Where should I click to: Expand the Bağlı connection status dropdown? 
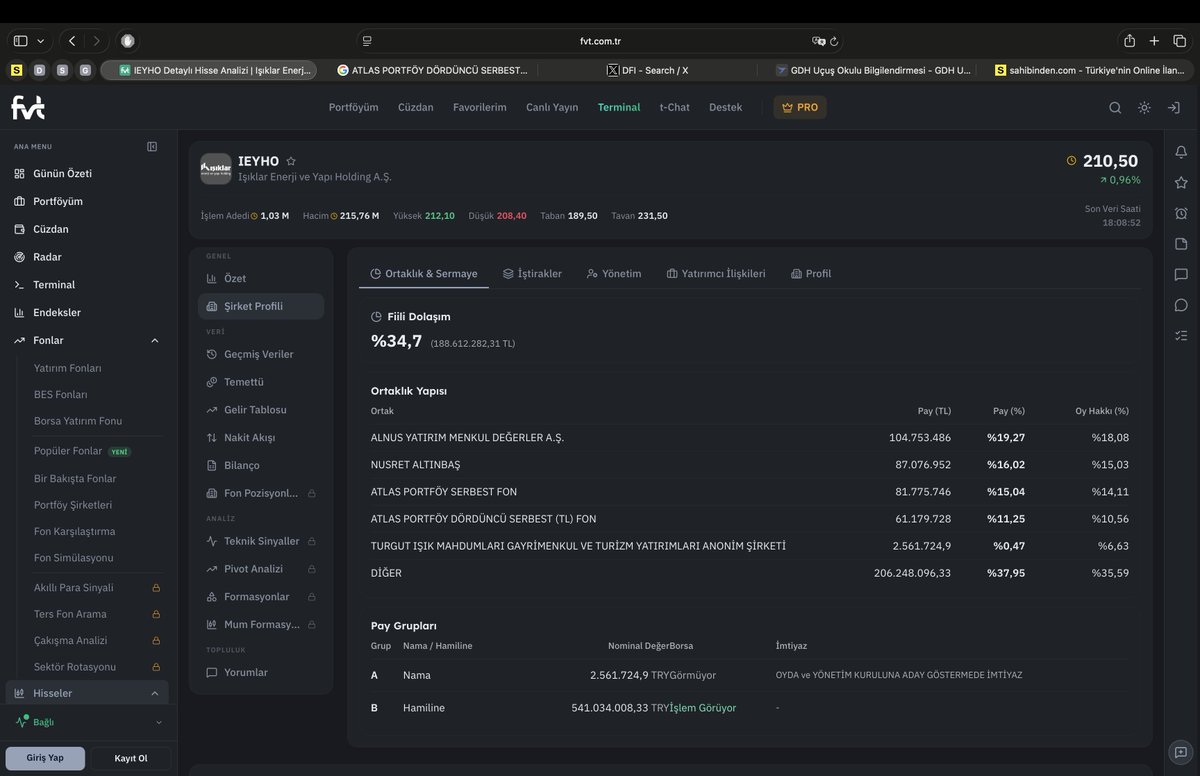tap(158, 722)
